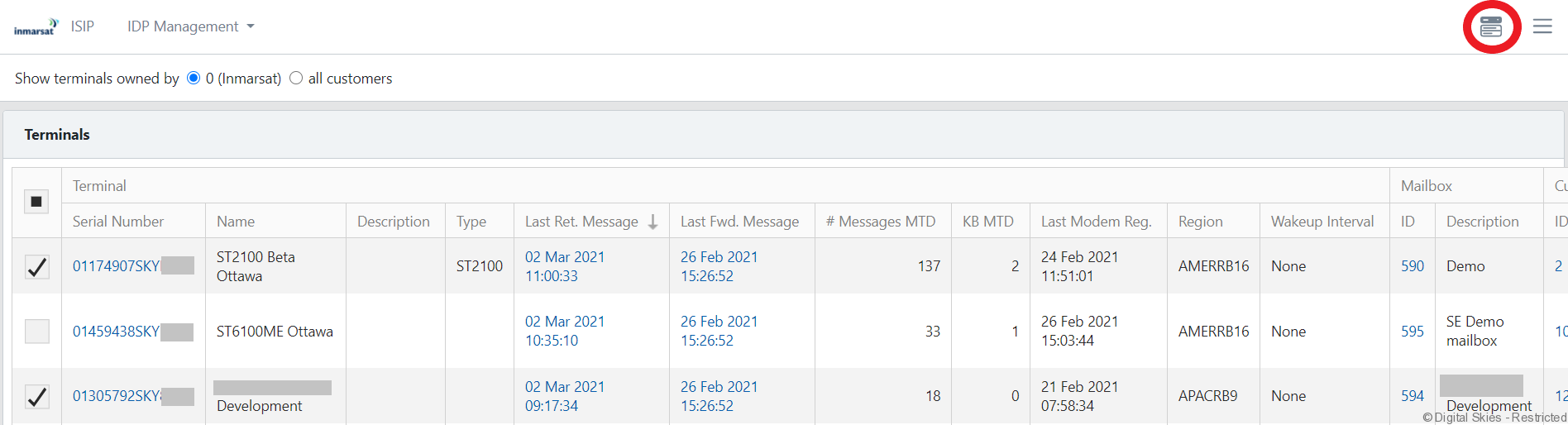Click the mailbox server icon circled in red
This screenshot has height=425, width=1568.
pyautogui.click(x=1491, y=26)
